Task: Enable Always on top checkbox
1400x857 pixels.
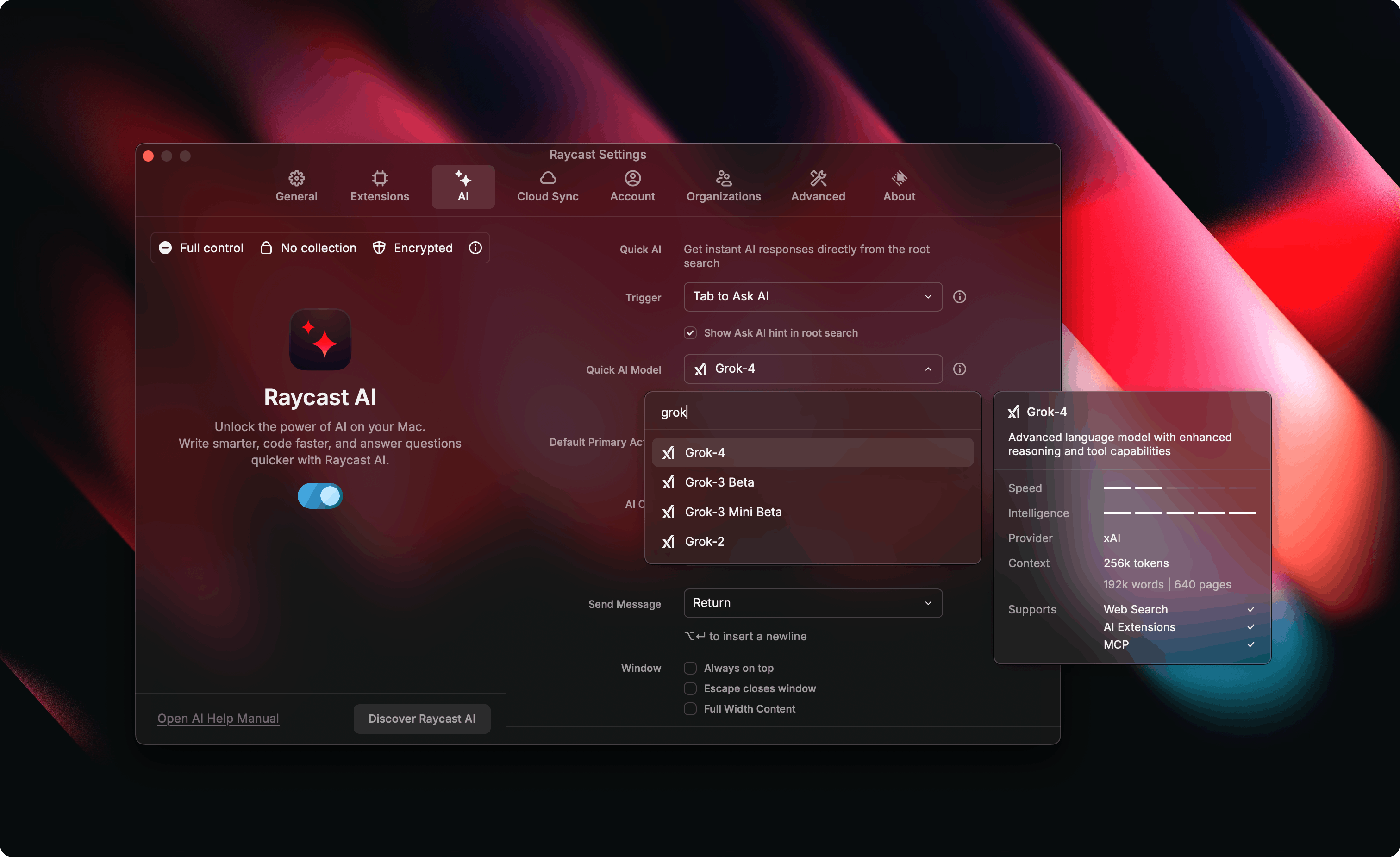Action: point(690,668)
